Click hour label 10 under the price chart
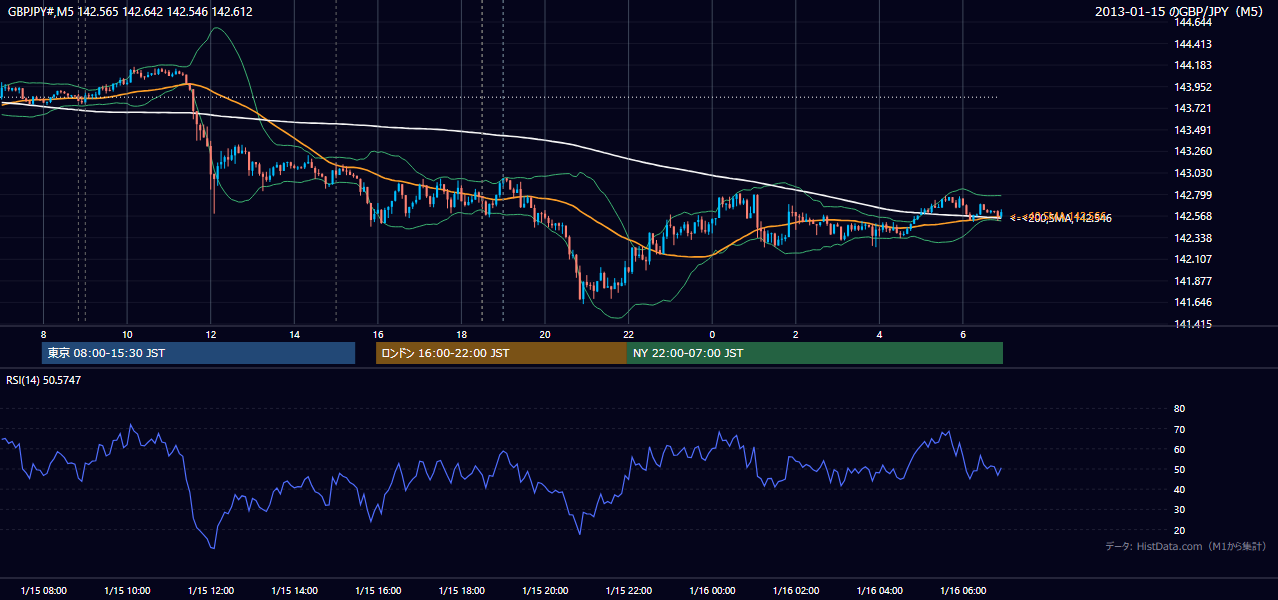This screenshot has height=600, width=1278. pos(127,334)
